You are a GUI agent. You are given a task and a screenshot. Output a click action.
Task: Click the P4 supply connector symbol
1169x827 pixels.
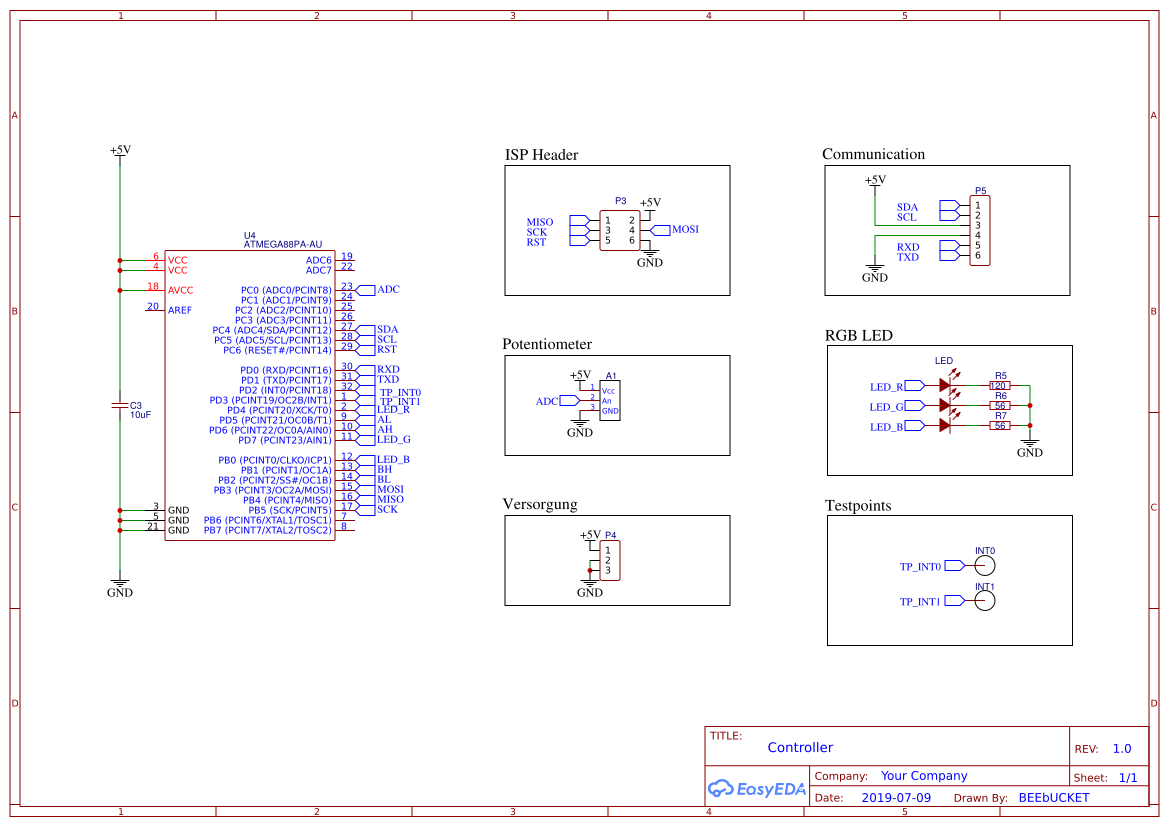pyautogui.click(x=608, y=560)
